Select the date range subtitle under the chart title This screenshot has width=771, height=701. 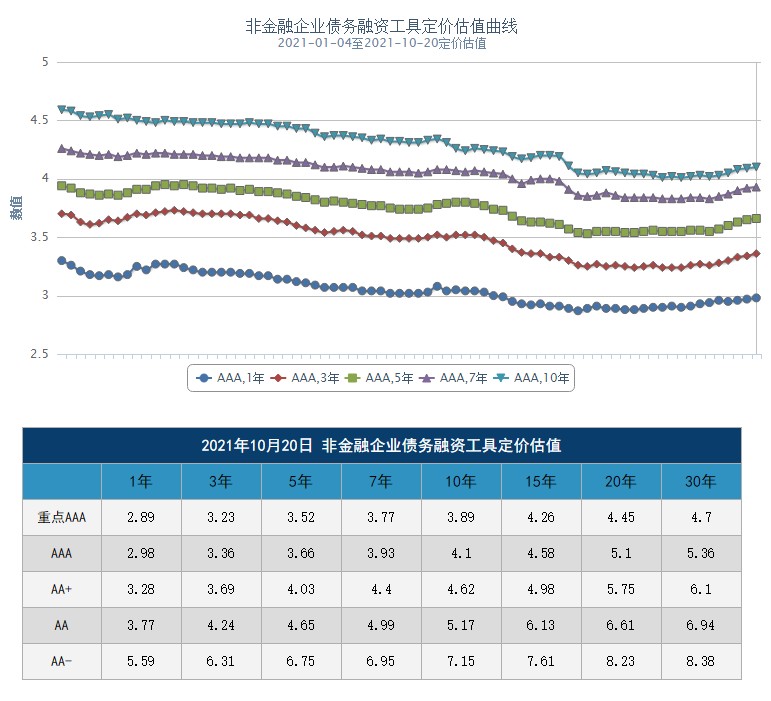pyautogui.click(x=382, y=44)
